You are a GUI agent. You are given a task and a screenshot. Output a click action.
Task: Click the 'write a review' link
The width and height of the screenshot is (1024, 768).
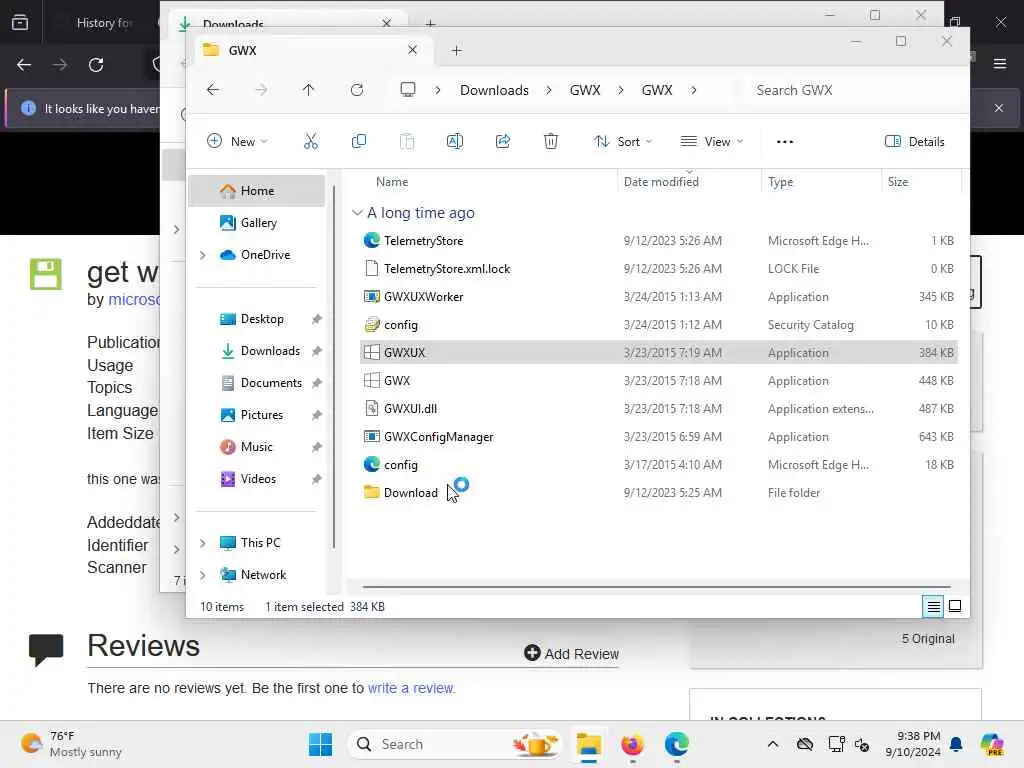410,688
